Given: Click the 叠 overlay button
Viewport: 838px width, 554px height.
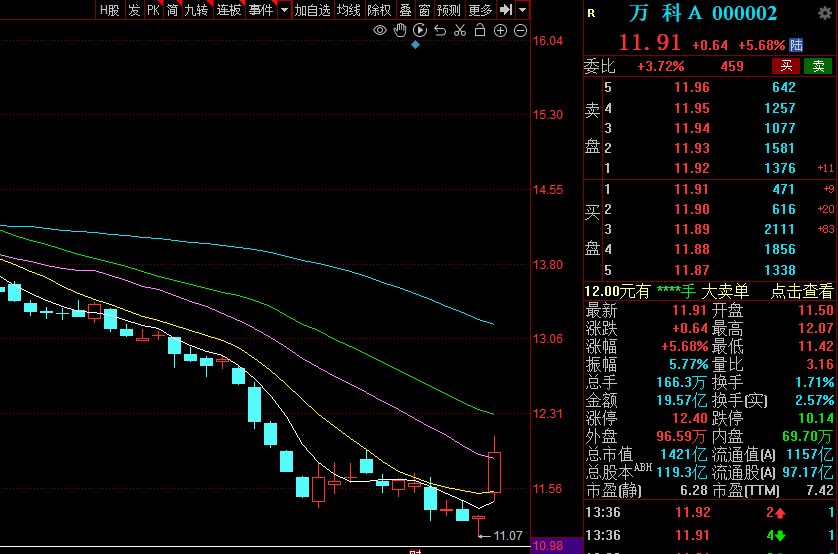Looking at the screenshot, I should [x=405, y=10].
